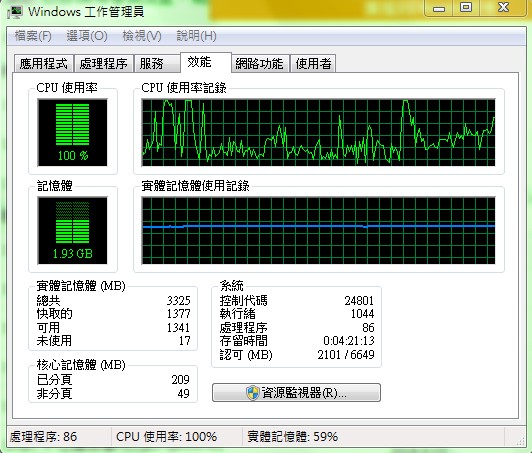Click the shield icon on 資源監視器 button
The width and height of the screenshot is (532, 453).
click(253, 393)
